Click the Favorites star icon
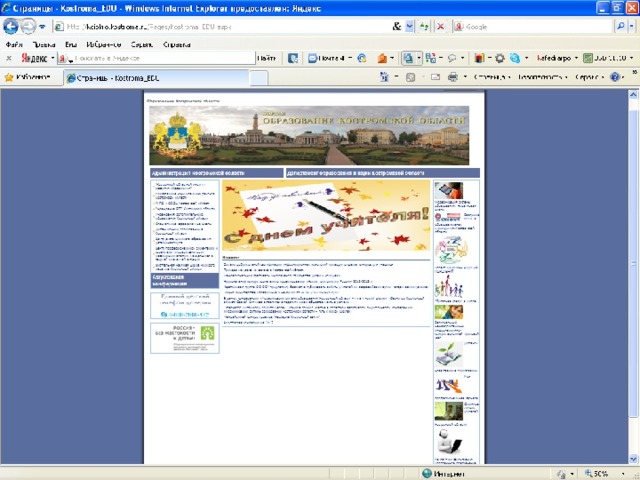Viewport: 640px width, 480px height. click(9, 77)
